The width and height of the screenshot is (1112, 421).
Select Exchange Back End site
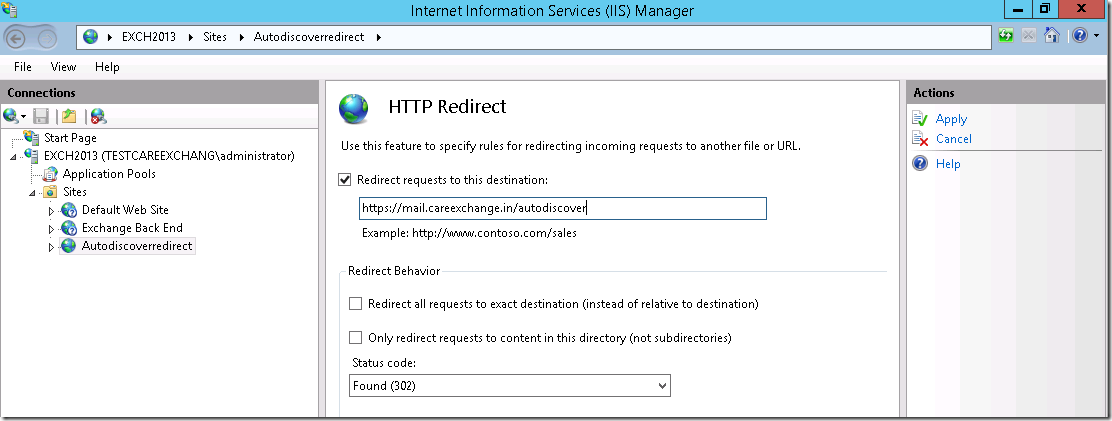[132, 228]
